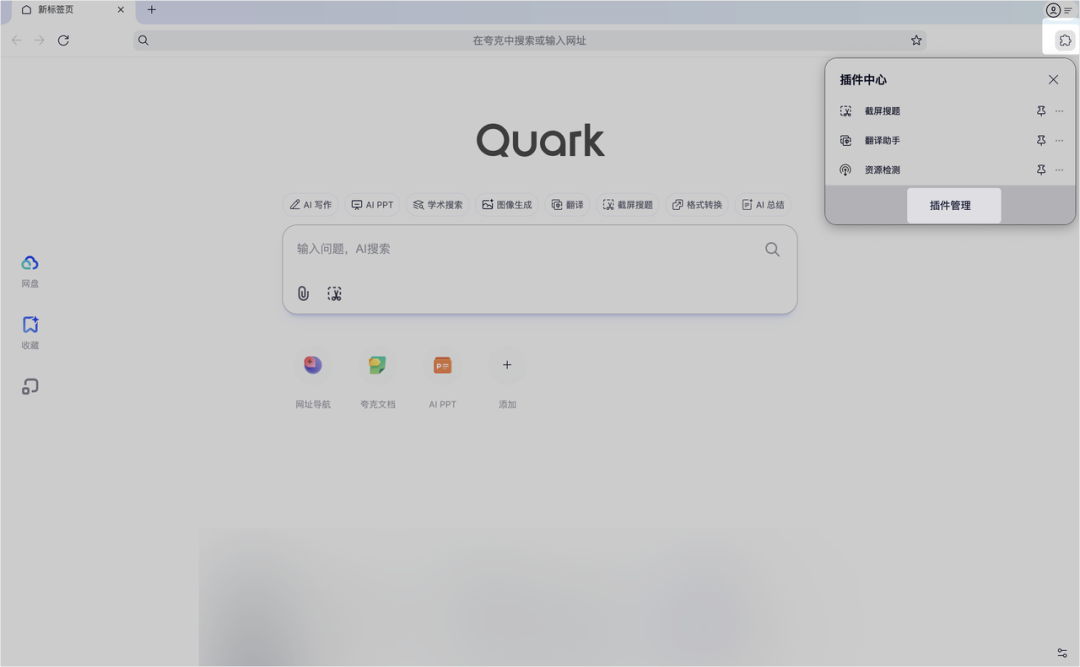Screen dimensions: 1080x667
Task: Open AI PPT shortcut tile
Action: point(442,379)
